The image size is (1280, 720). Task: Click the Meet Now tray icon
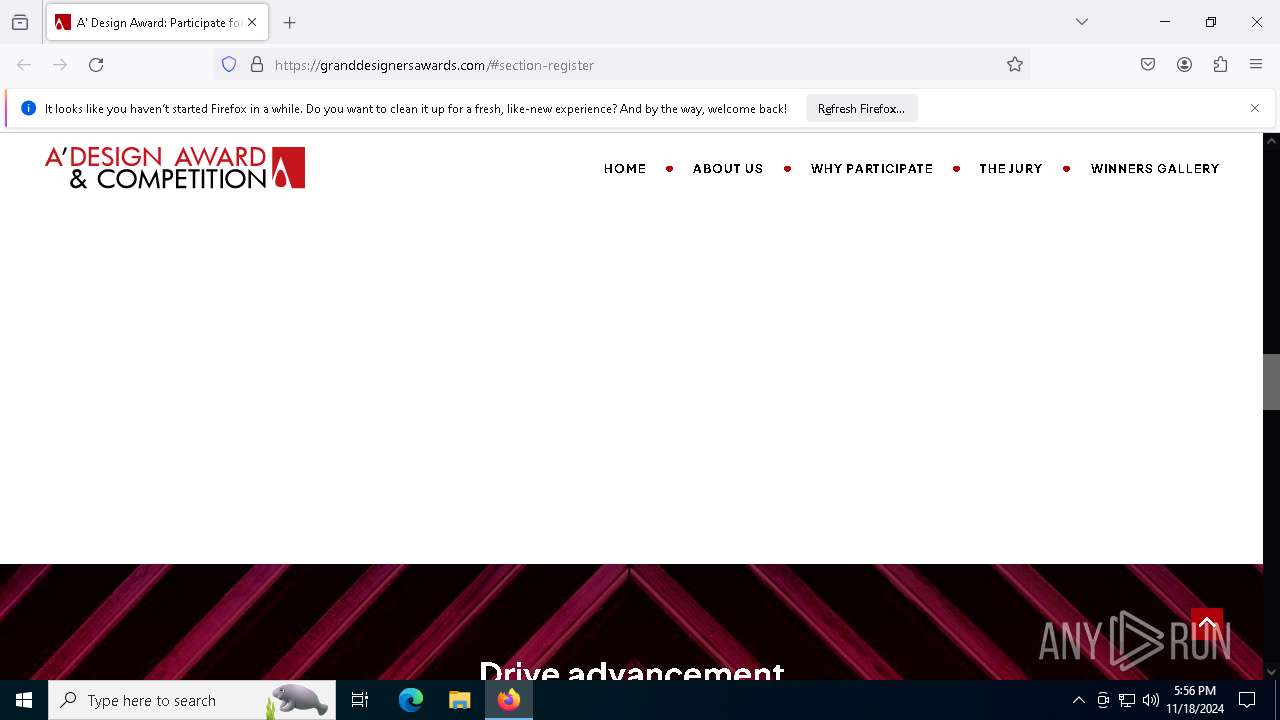coord(1103,701)
